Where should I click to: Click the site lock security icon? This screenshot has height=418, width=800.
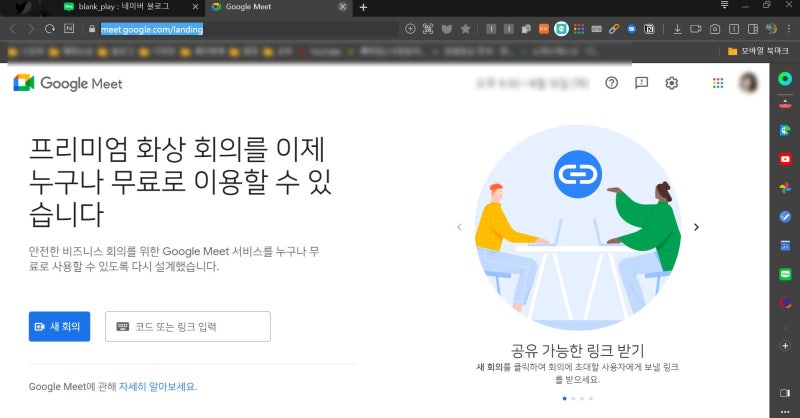[92, 29]
